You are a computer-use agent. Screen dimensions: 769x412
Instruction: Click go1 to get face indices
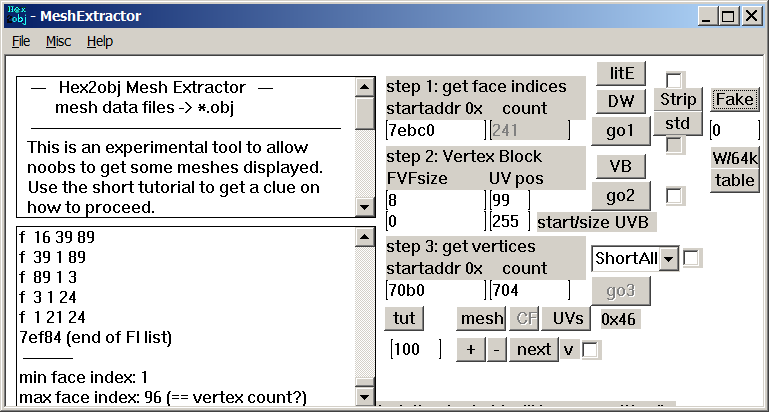[x=621, y=130]
